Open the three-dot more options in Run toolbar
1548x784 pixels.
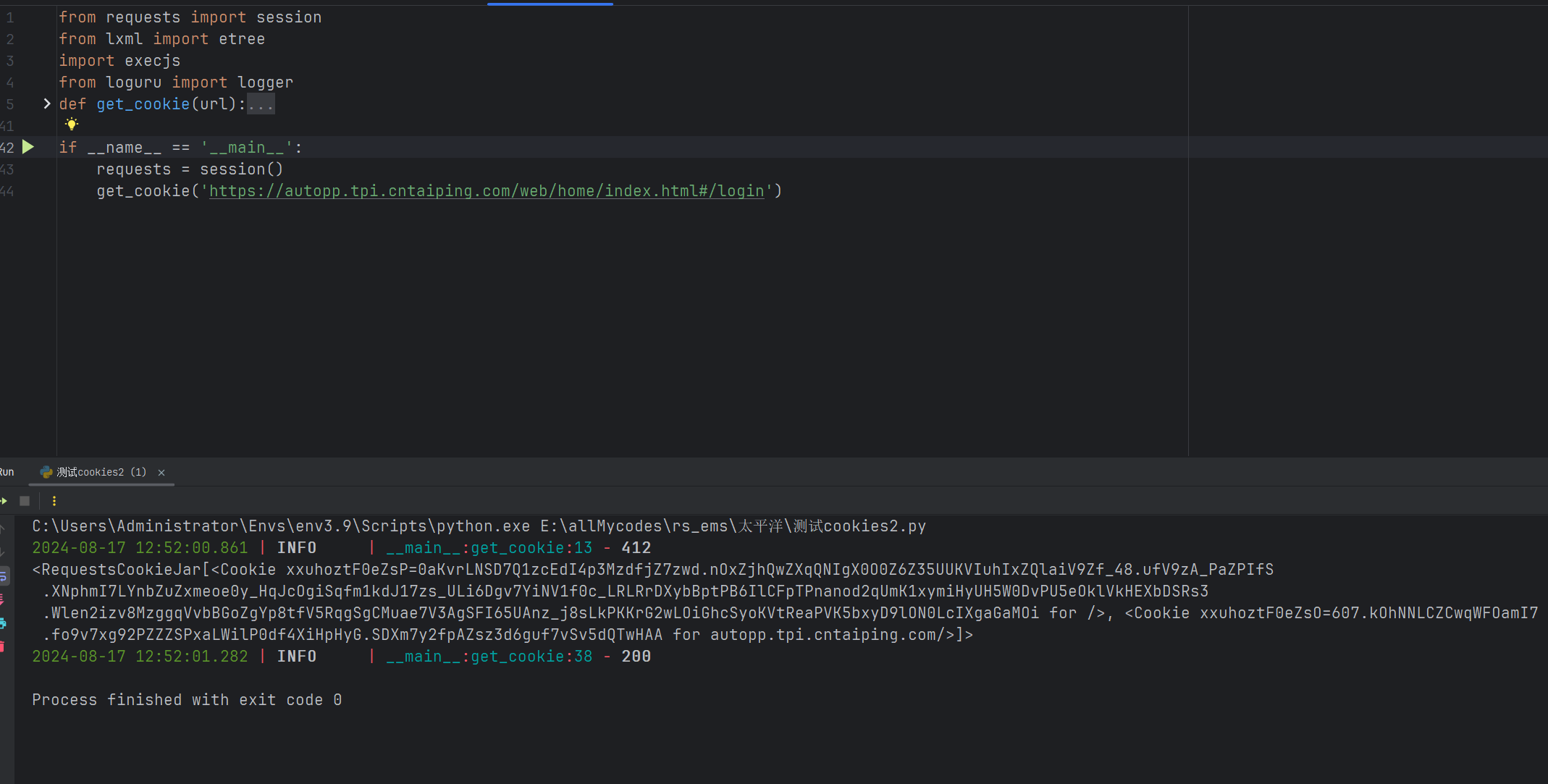[54, 501]
